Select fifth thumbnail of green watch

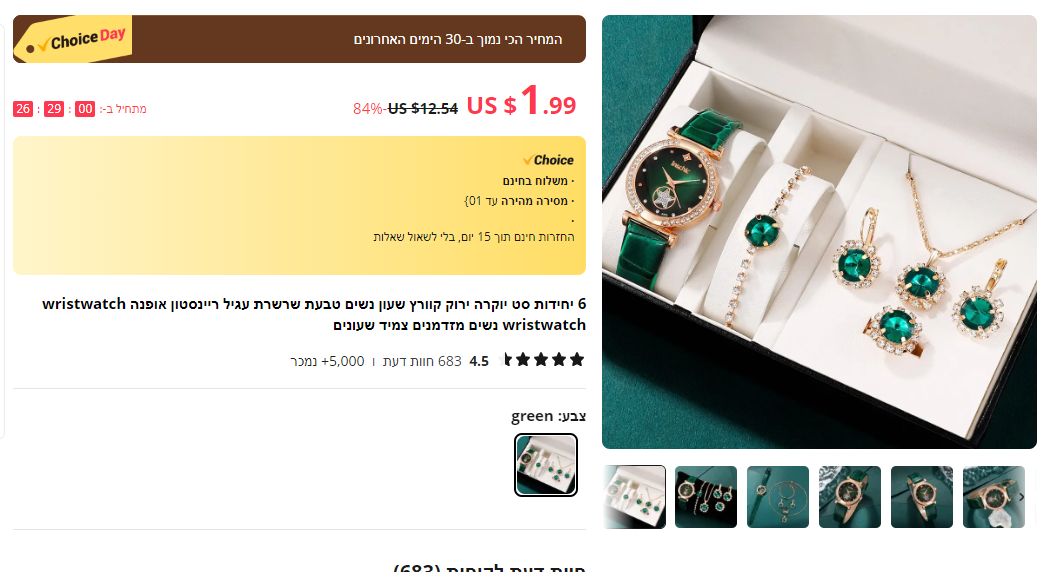(x=922, y=497)
